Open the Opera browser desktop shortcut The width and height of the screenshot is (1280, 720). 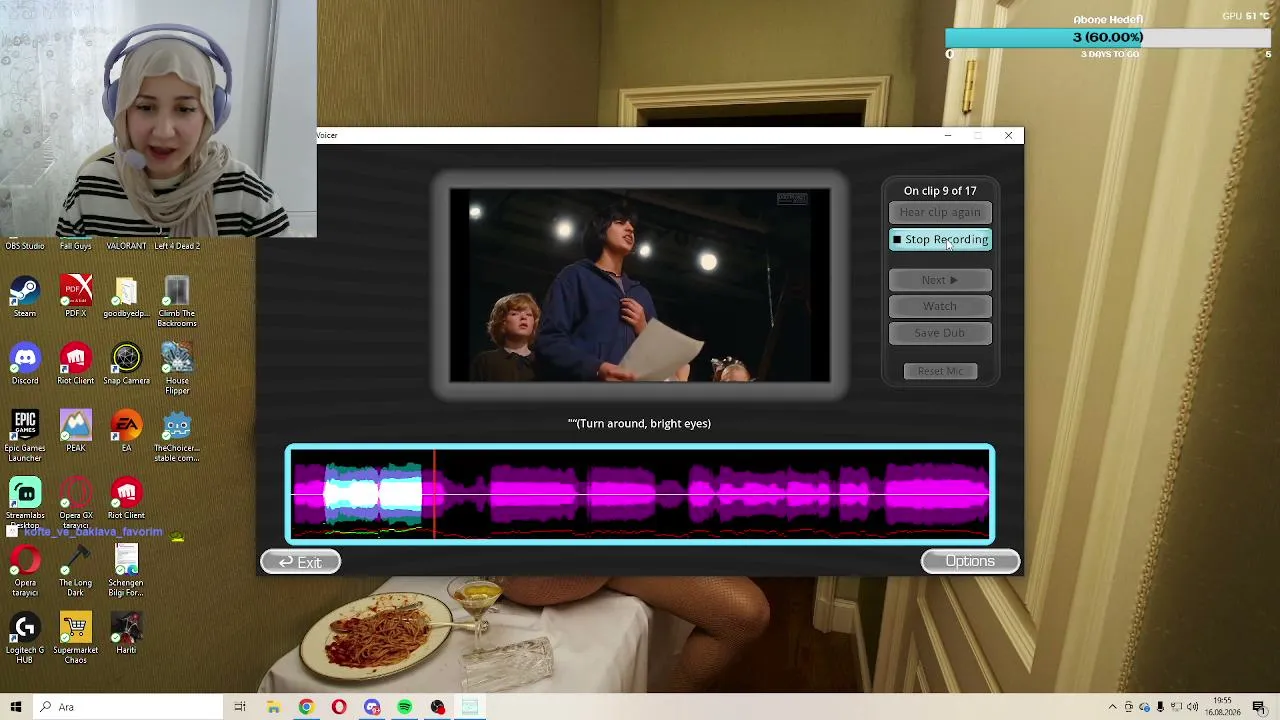click(x=25, y=570)
